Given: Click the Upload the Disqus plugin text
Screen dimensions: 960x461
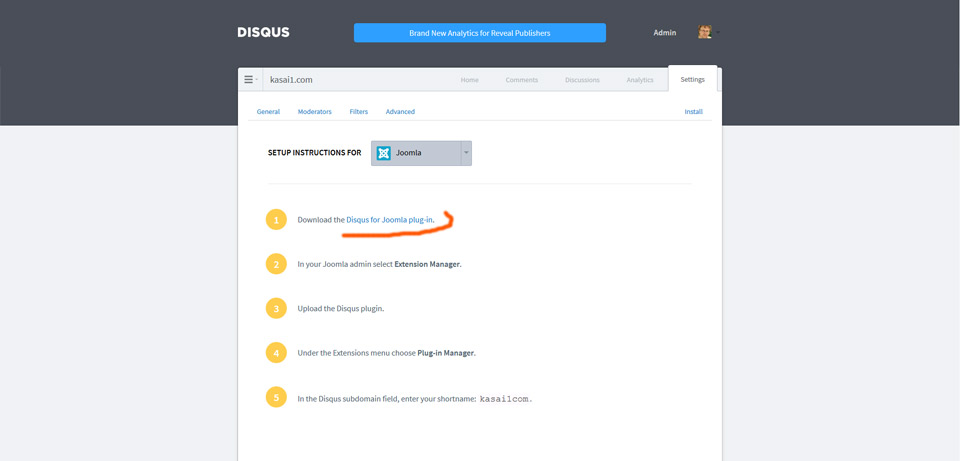Looking at the screenshot, I should [340, 309].
